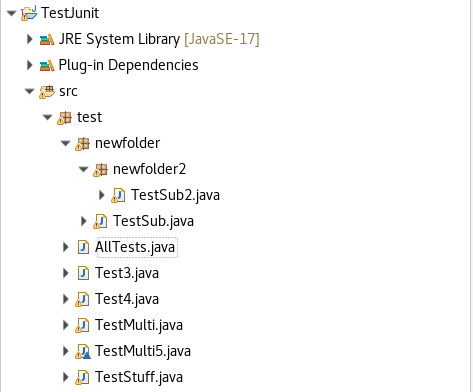Click the AllTests.java file icon

click(x=83, y=247)
